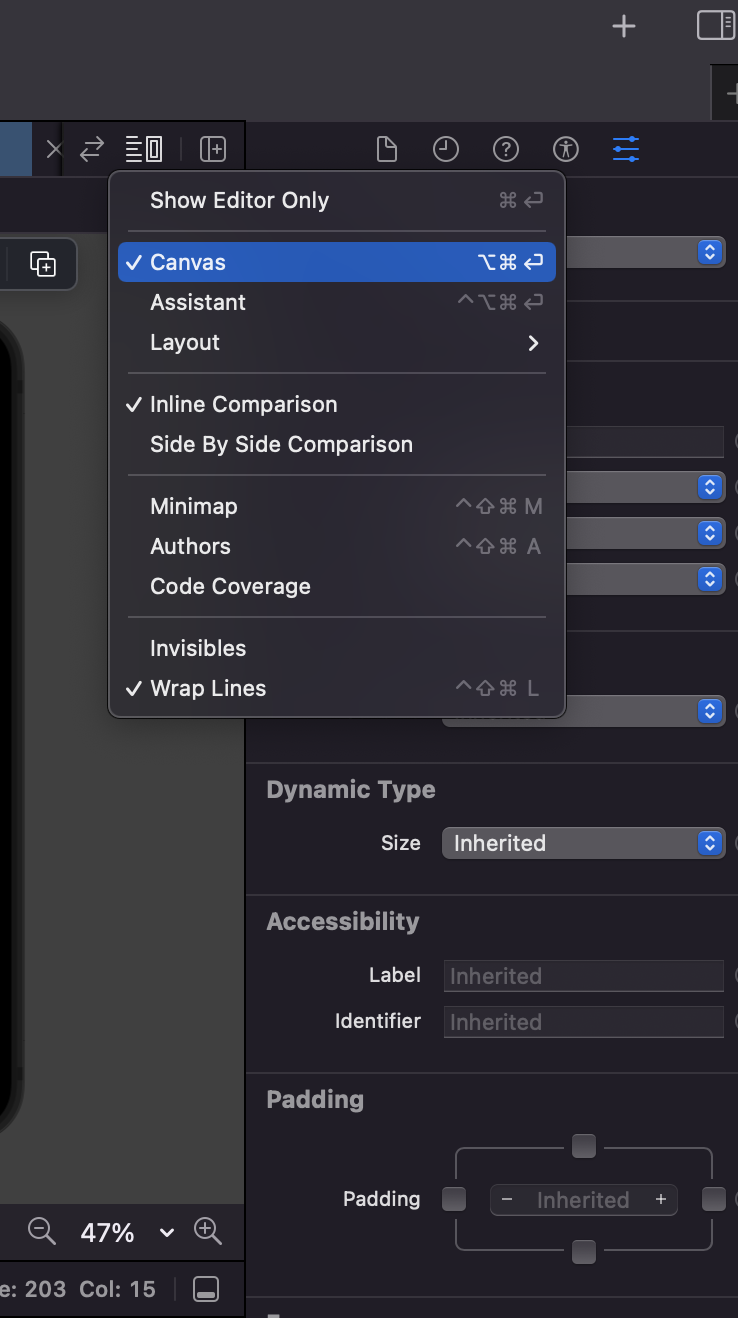Enable the leading padding checkbox
This screenshot has height=1318, width=738.
click(454, 1199)
